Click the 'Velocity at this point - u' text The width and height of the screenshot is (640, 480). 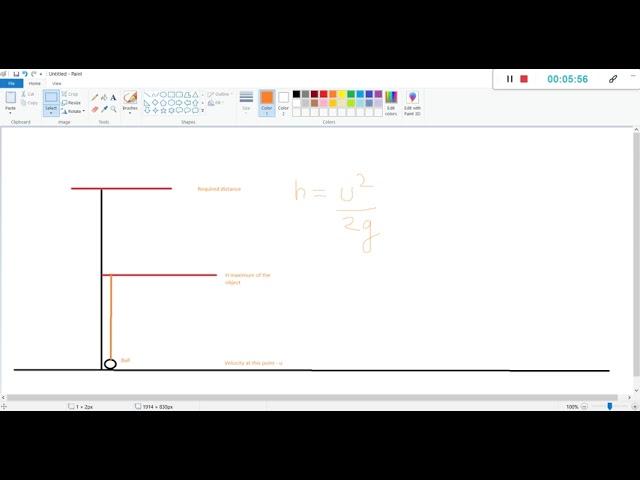[x=253, y=363]
